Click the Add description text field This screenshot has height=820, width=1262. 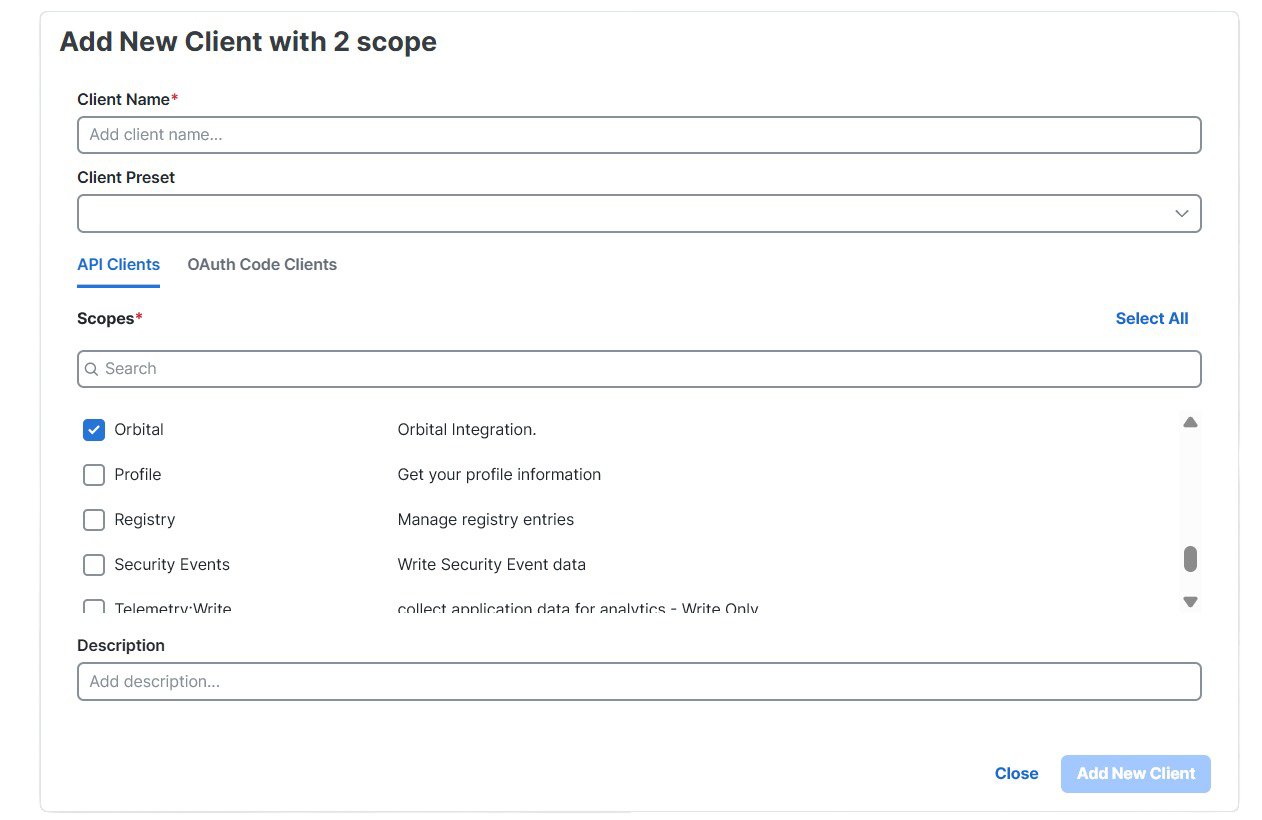pyautogui.click(x=639, y=681)
